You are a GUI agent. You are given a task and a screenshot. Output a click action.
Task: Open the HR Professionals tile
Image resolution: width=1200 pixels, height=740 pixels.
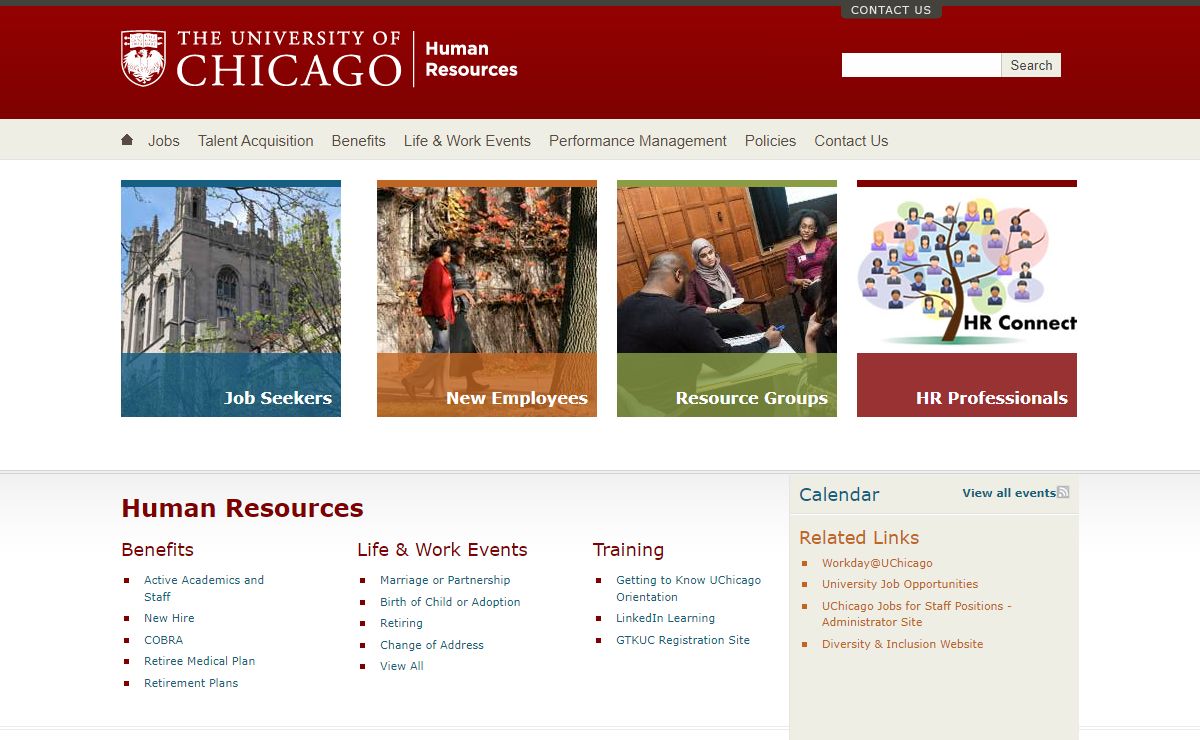(x=967, y=298)
